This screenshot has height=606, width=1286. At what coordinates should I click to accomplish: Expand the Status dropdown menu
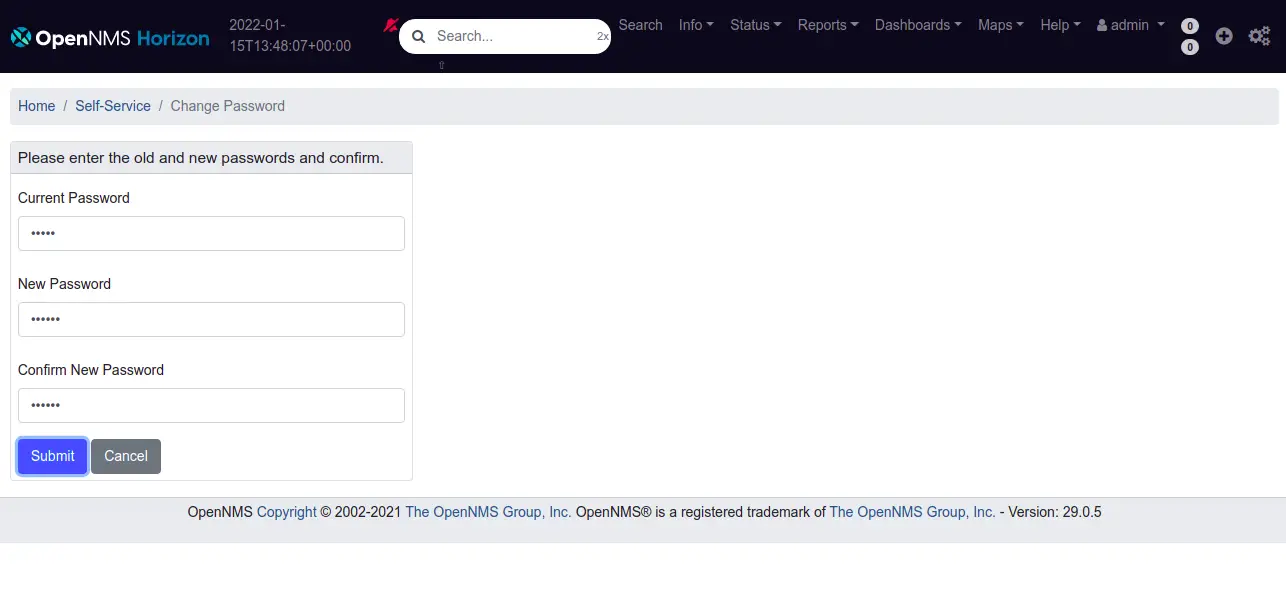click(756, 25)
